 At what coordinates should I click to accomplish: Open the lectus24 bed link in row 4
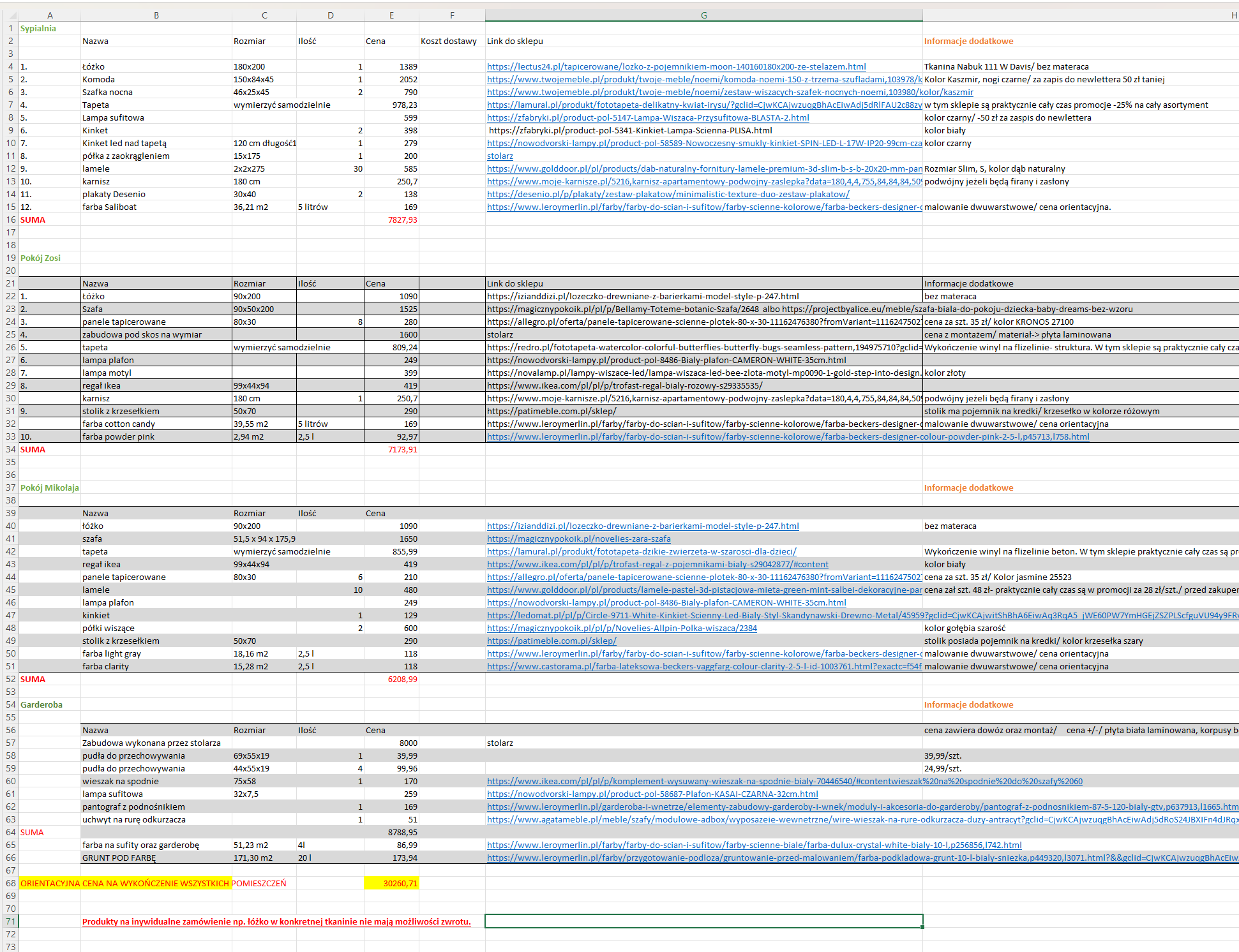pos(676,66)
